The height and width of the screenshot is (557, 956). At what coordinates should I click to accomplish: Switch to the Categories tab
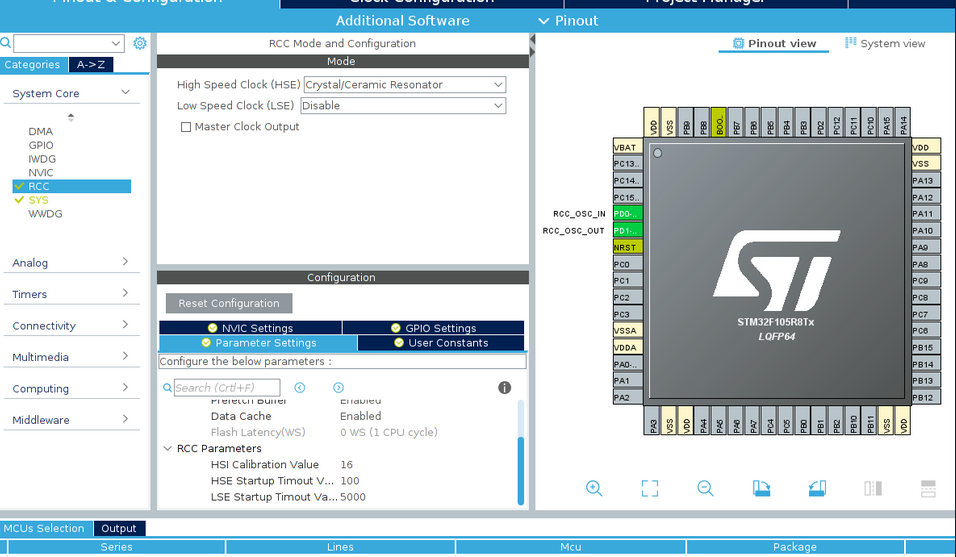pyautogui.click(x=33, y=65)
